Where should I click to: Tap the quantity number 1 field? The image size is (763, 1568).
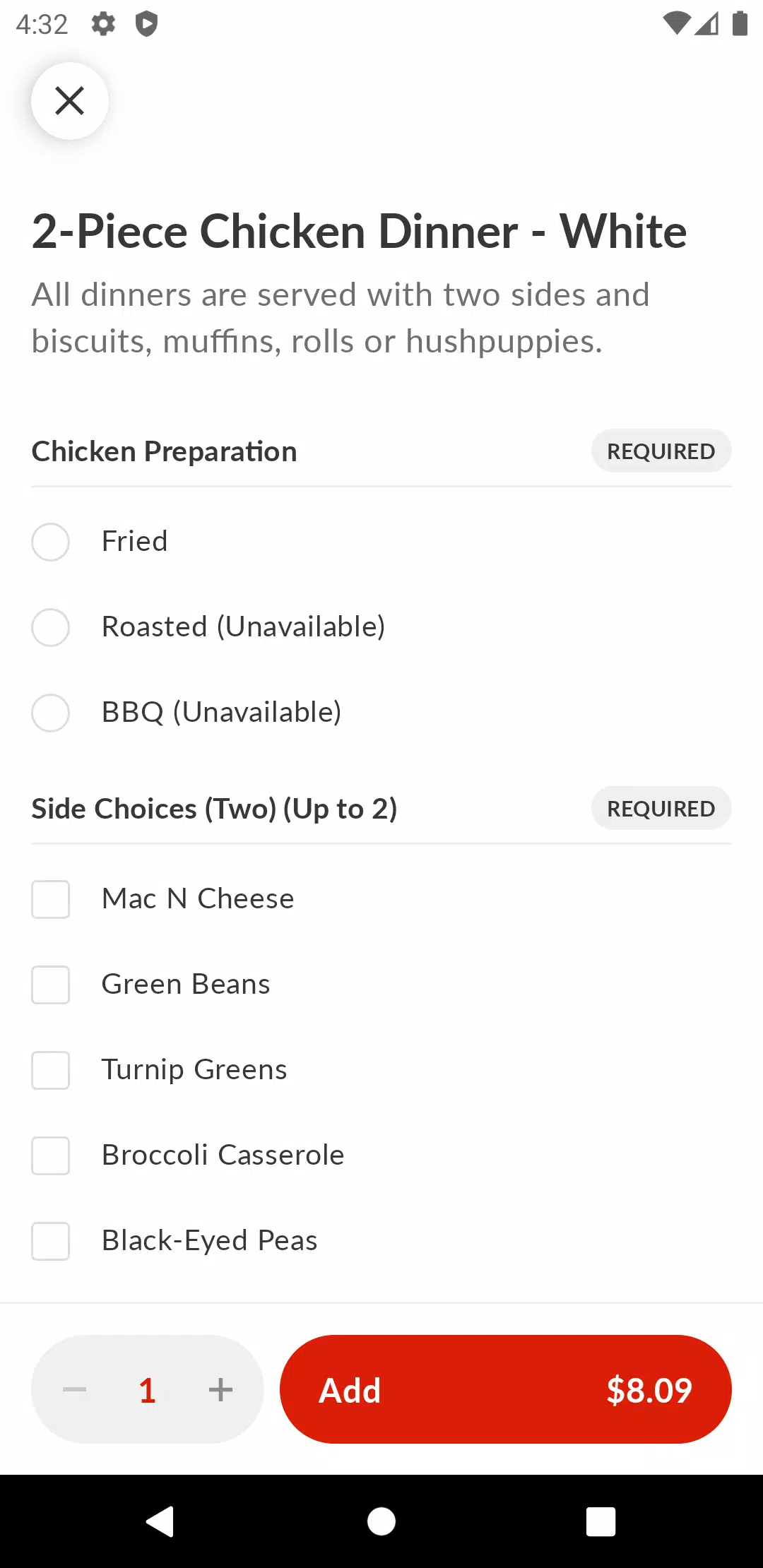point(147,1390)
